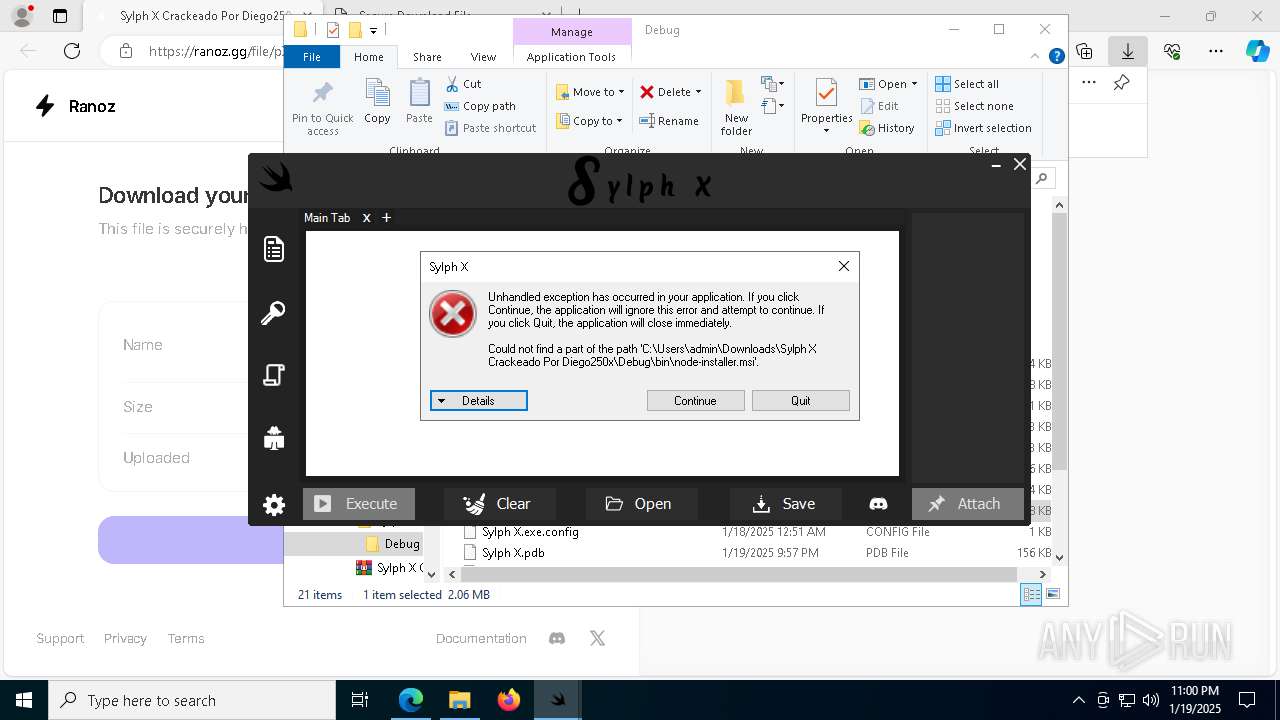Expand the Open dropdown in the ribbon
Image resolution: width=1280 pixels, height=720 pixels.
click(x=914, y=84)
